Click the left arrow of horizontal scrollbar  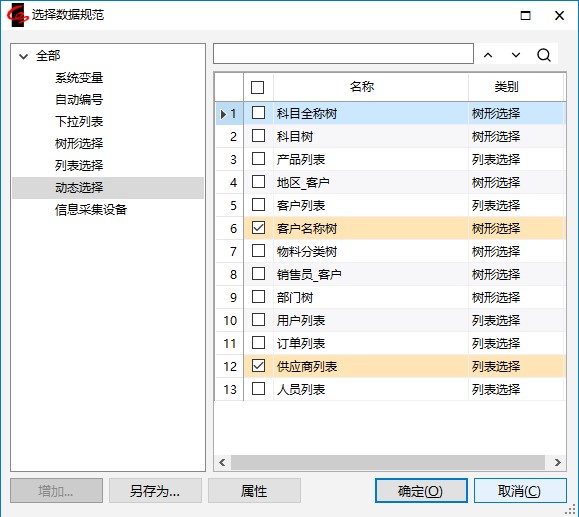(x=222, y=462)
